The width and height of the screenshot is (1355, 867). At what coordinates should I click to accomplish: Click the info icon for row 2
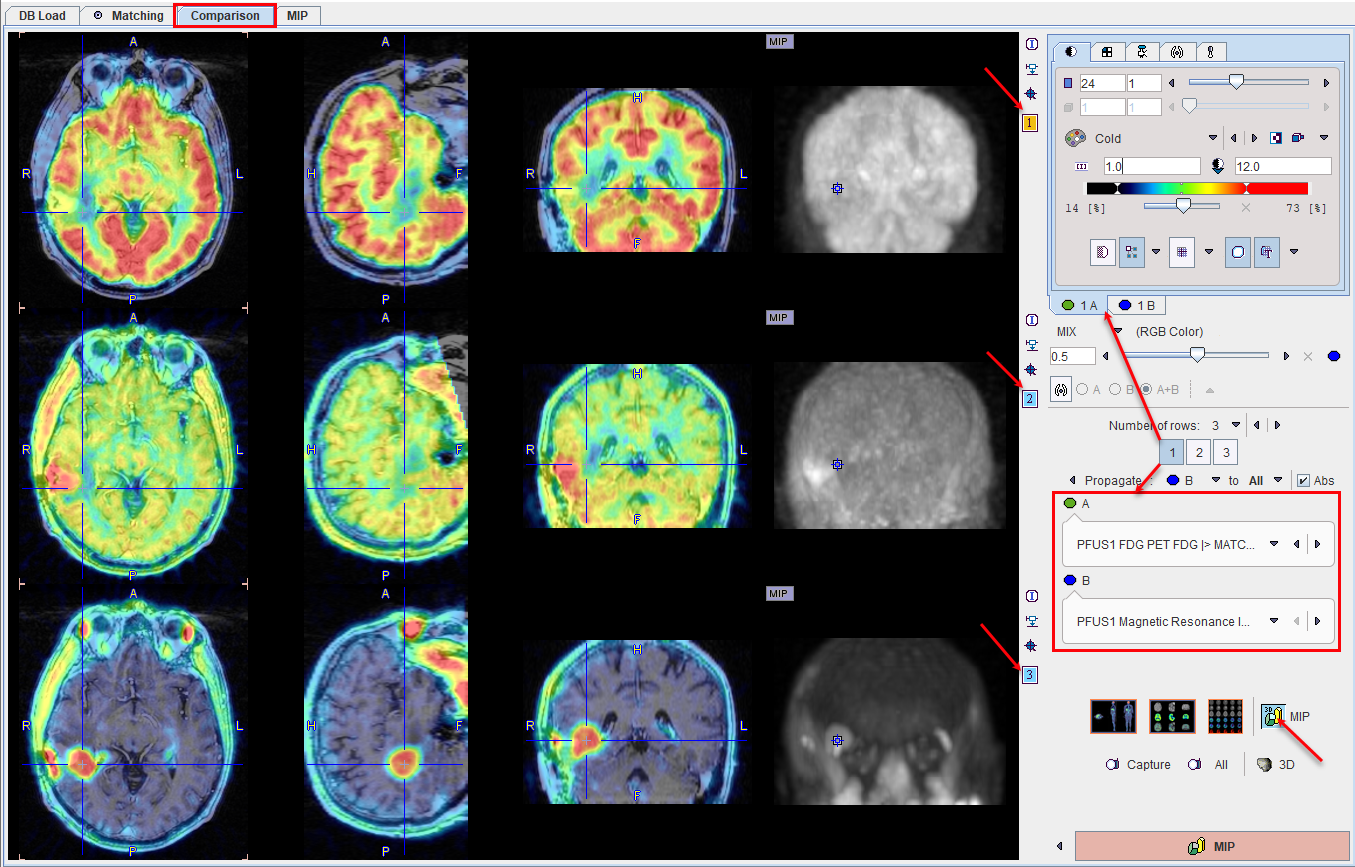pyautogui.click(x=1031, y=320)
